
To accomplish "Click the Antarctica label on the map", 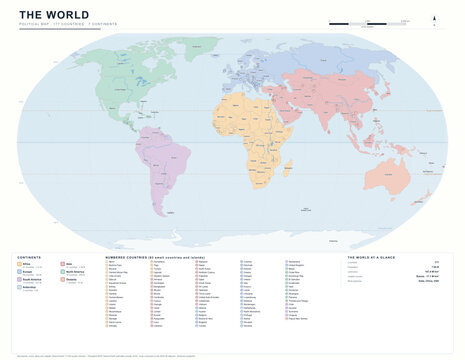I will click(x=333, y=241).
